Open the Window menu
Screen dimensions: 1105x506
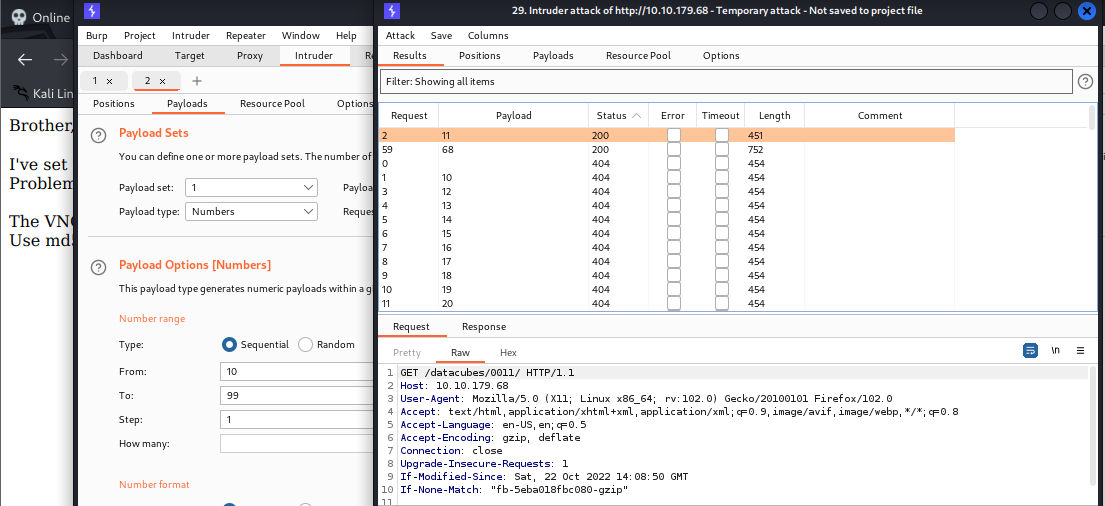(300, 35)
